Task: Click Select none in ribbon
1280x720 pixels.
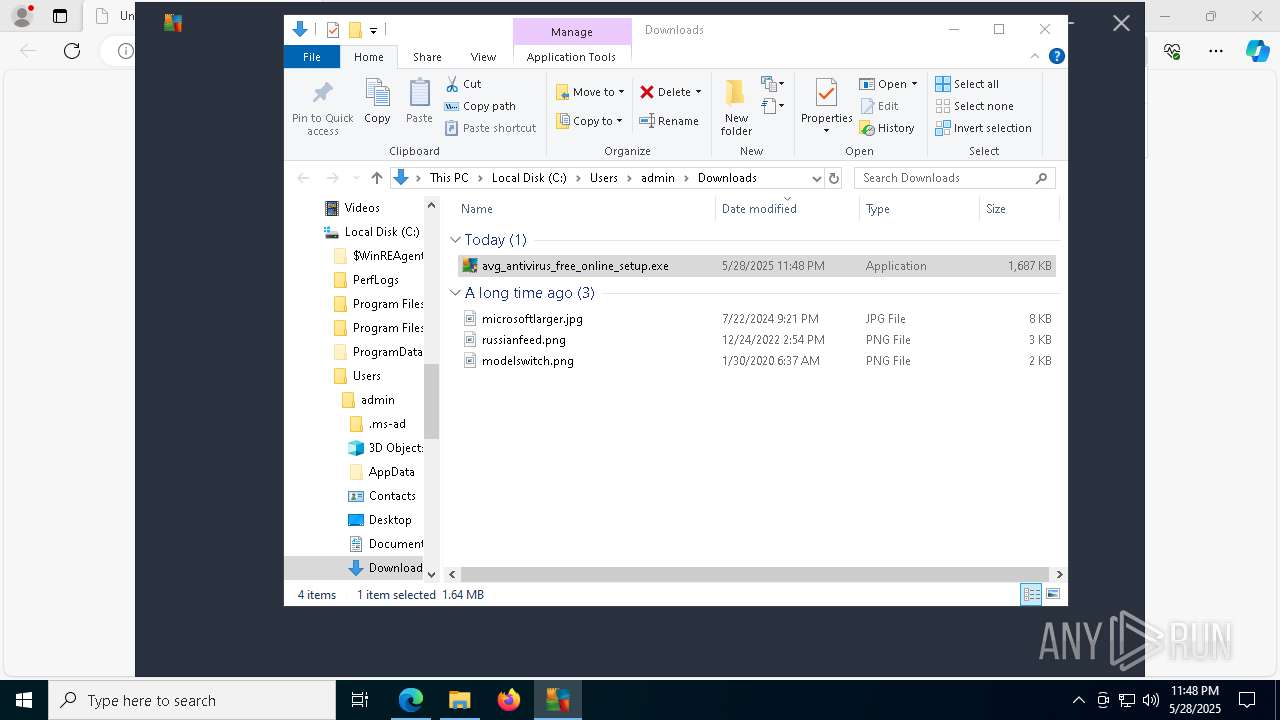Action: (x=975, y=106)
